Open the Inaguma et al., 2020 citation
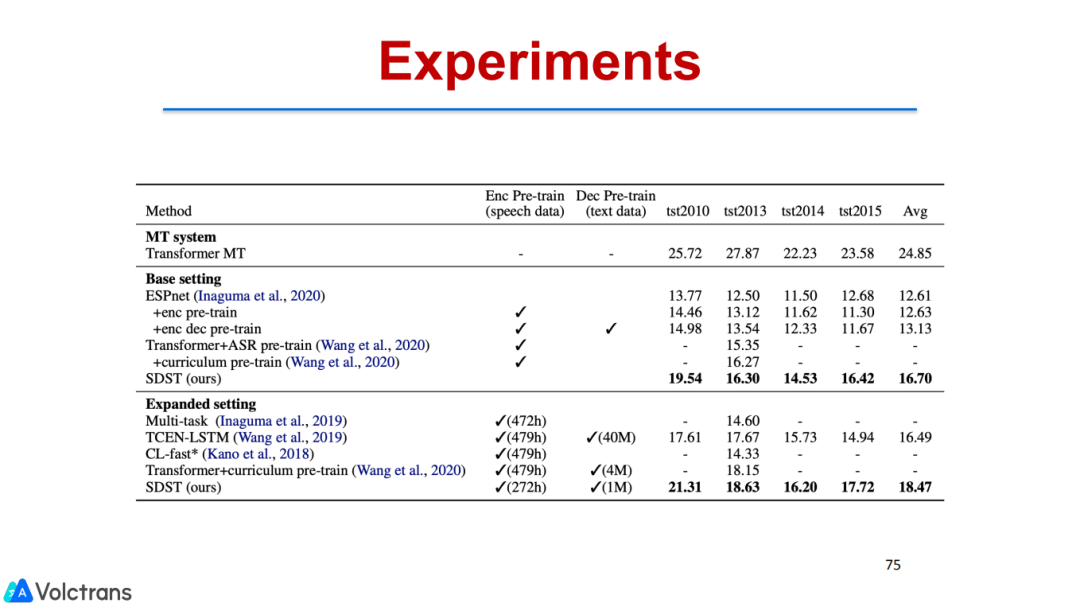The image size is (1080, 607). [259, 296]
